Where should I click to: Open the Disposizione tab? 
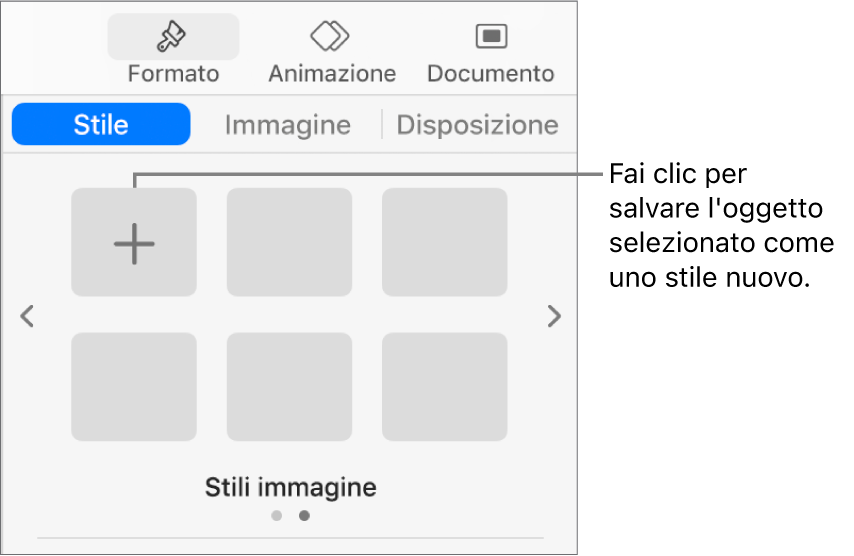(x=477, y=125)
